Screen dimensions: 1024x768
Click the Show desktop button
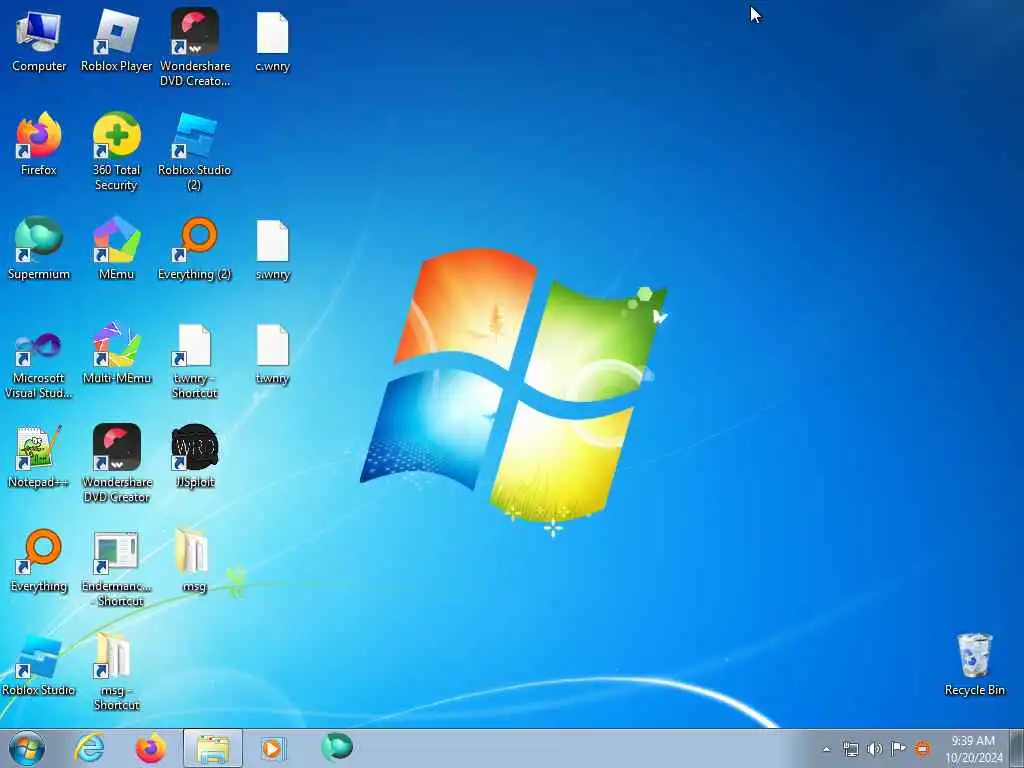pos(1016,749)
